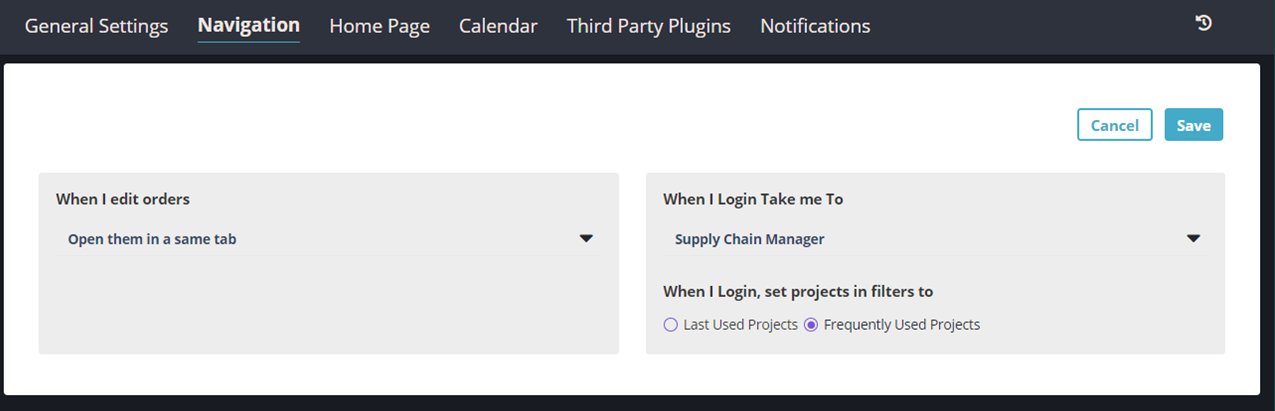The height and width of the screenshot is (411, 1275).
Task: Go to the Home Page tab
Action: pos(379,26)
